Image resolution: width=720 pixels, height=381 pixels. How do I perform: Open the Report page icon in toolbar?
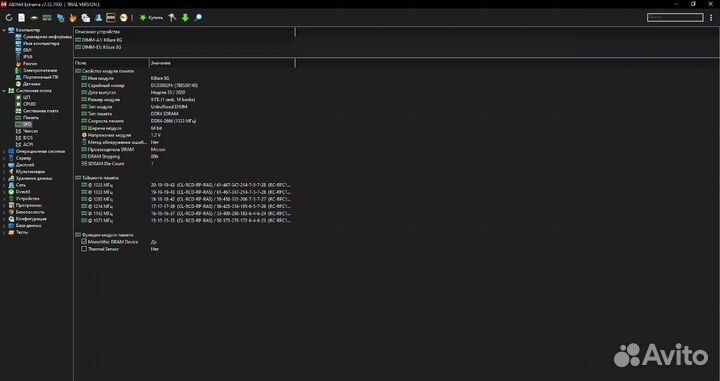22,18
